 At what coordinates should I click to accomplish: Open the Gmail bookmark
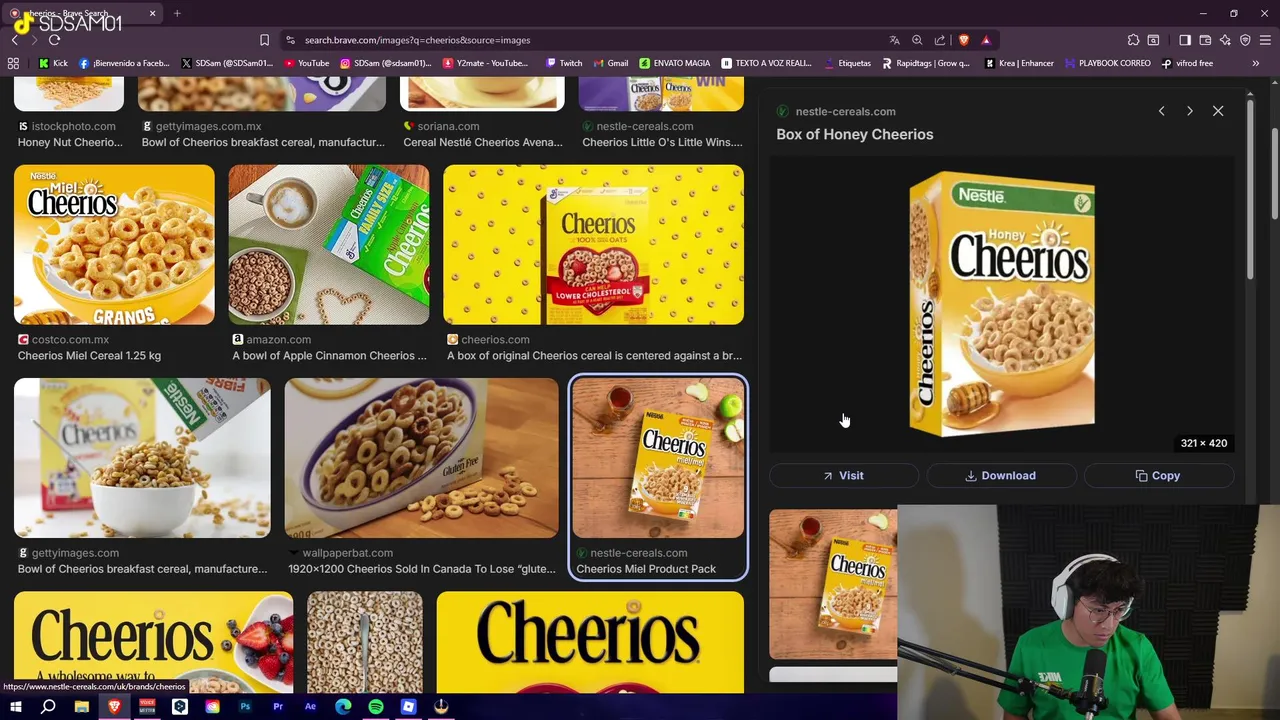[x=610, y=63]
